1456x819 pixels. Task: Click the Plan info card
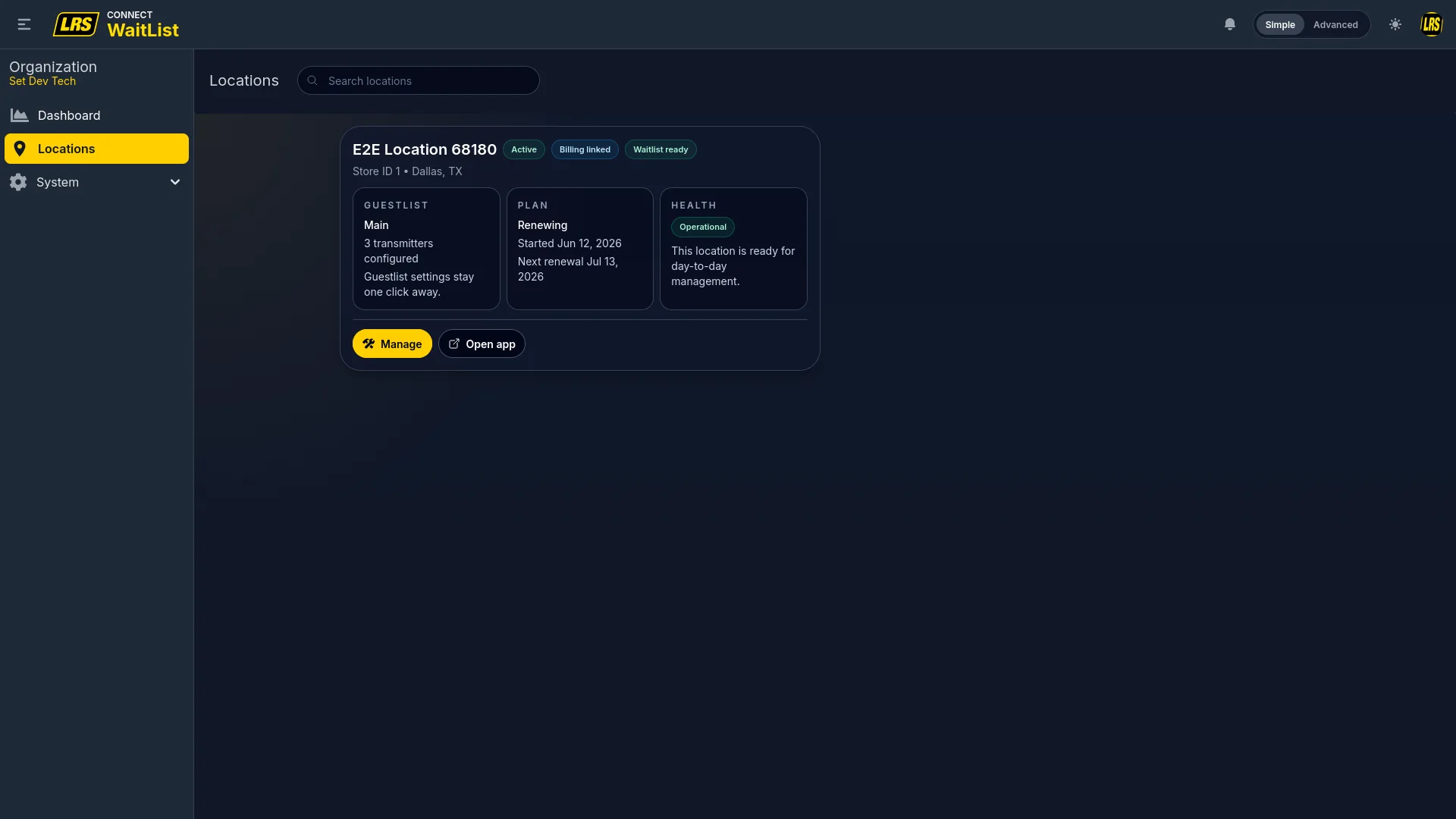click(580, 249)
